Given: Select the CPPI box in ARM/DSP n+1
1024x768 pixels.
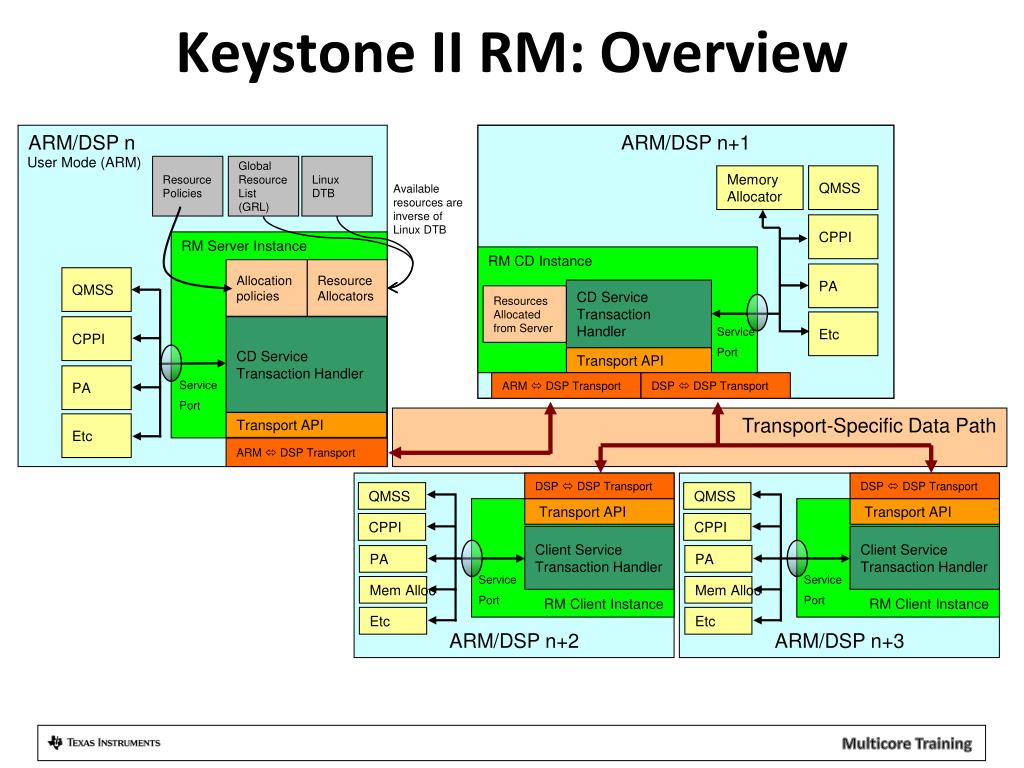Looking at the screenshot, I should pos(843,237).
